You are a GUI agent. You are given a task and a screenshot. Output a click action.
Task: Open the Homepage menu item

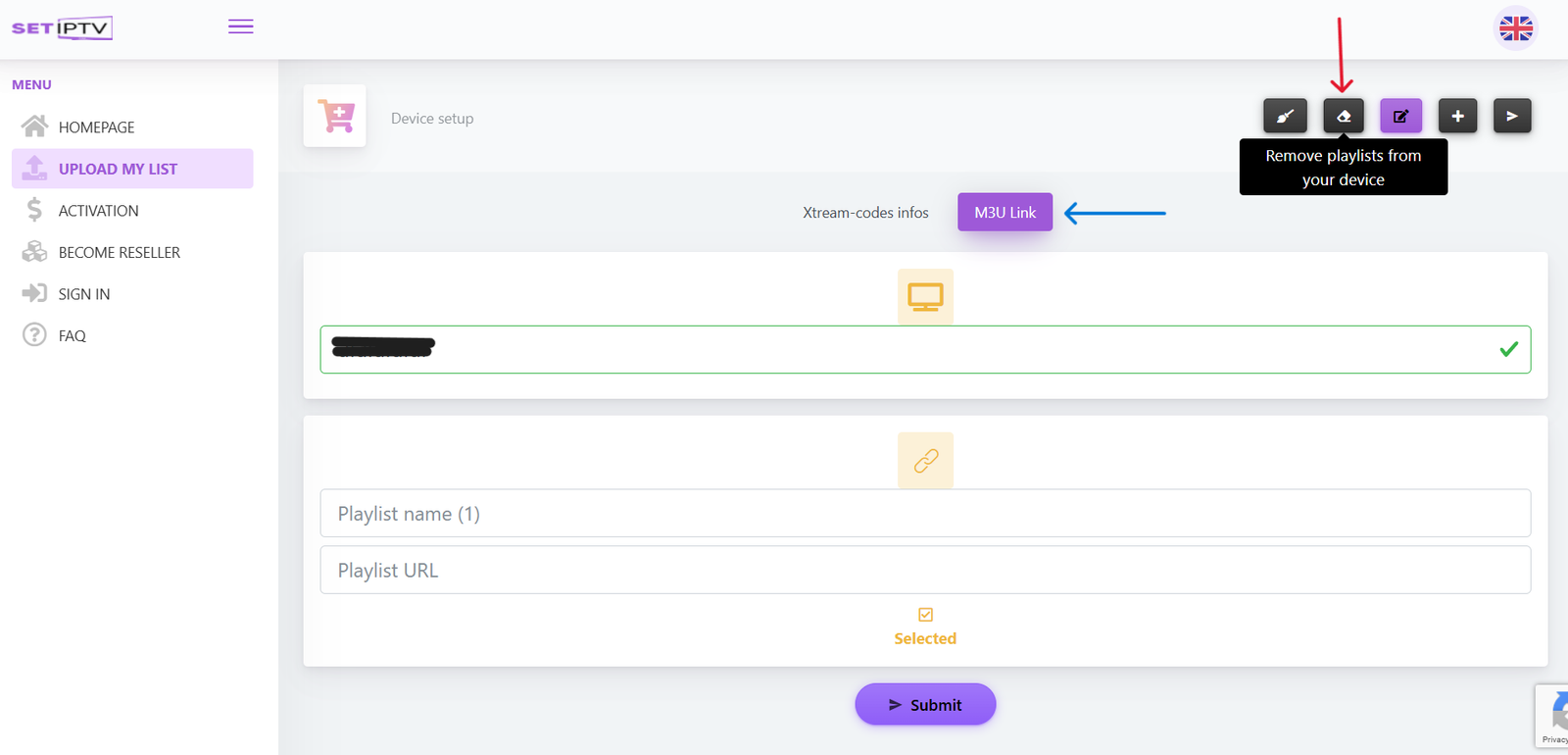(96, 127)
